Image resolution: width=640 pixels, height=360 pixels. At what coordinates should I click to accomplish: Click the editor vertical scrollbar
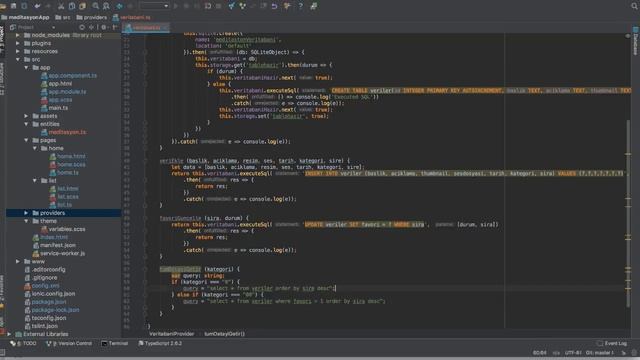[x=628, y=212]
